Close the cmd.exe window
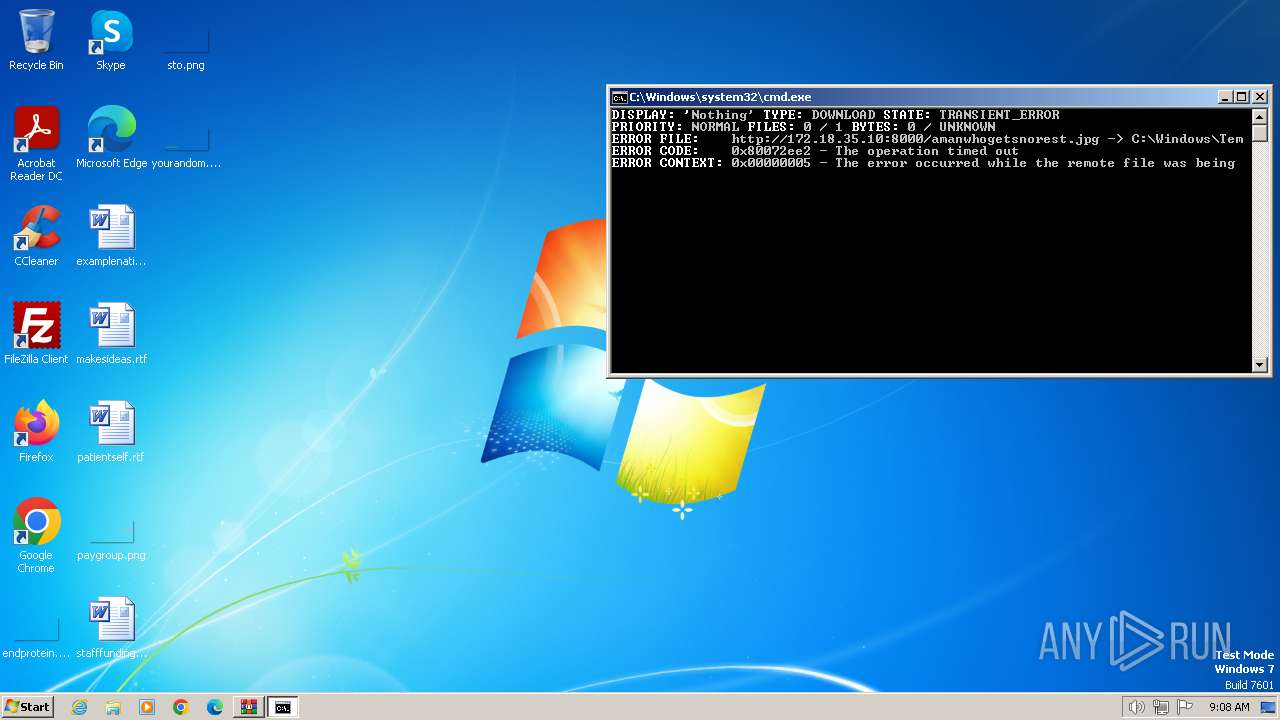The height and width of the screenshot is (720, 1280). 1260,97
